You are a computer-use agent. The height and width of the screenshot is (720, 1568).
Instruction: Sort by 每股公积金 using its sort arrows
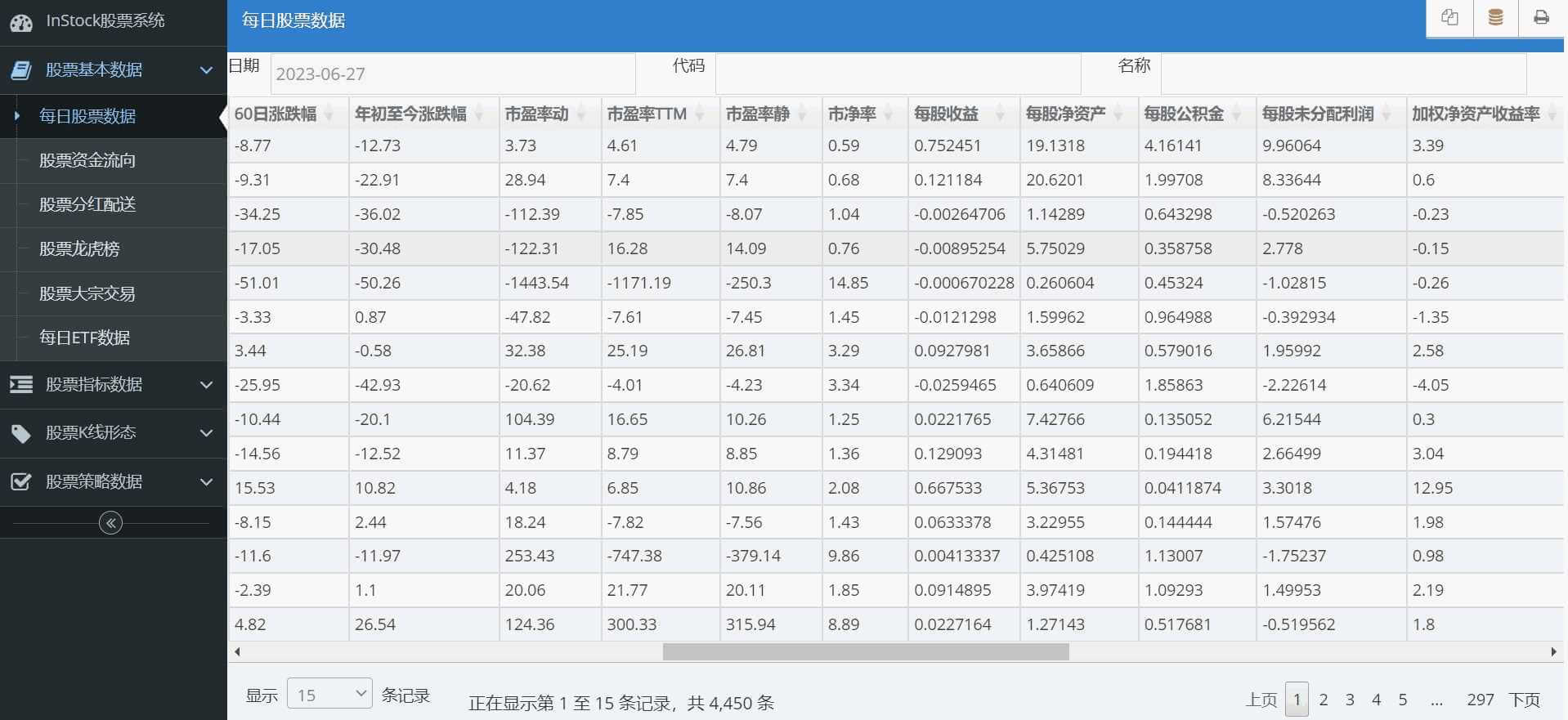tap(1237, 114)
